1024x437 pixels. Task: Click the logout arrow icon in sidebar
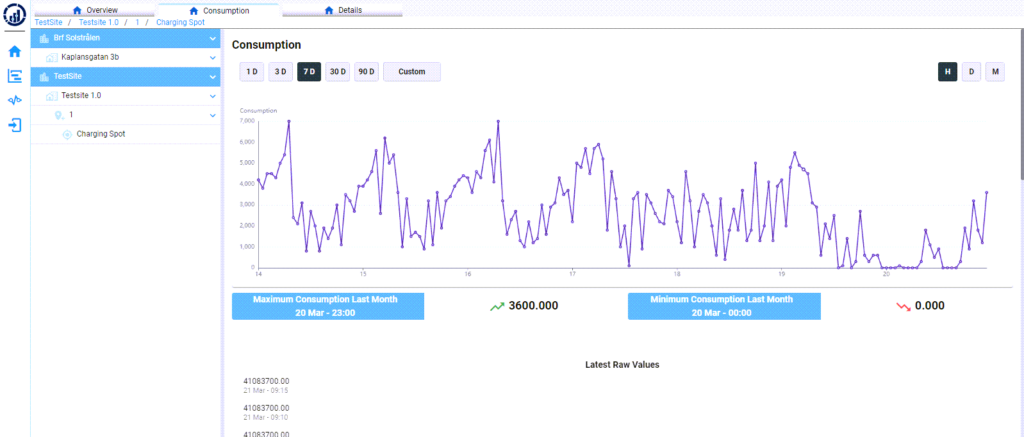14,126
